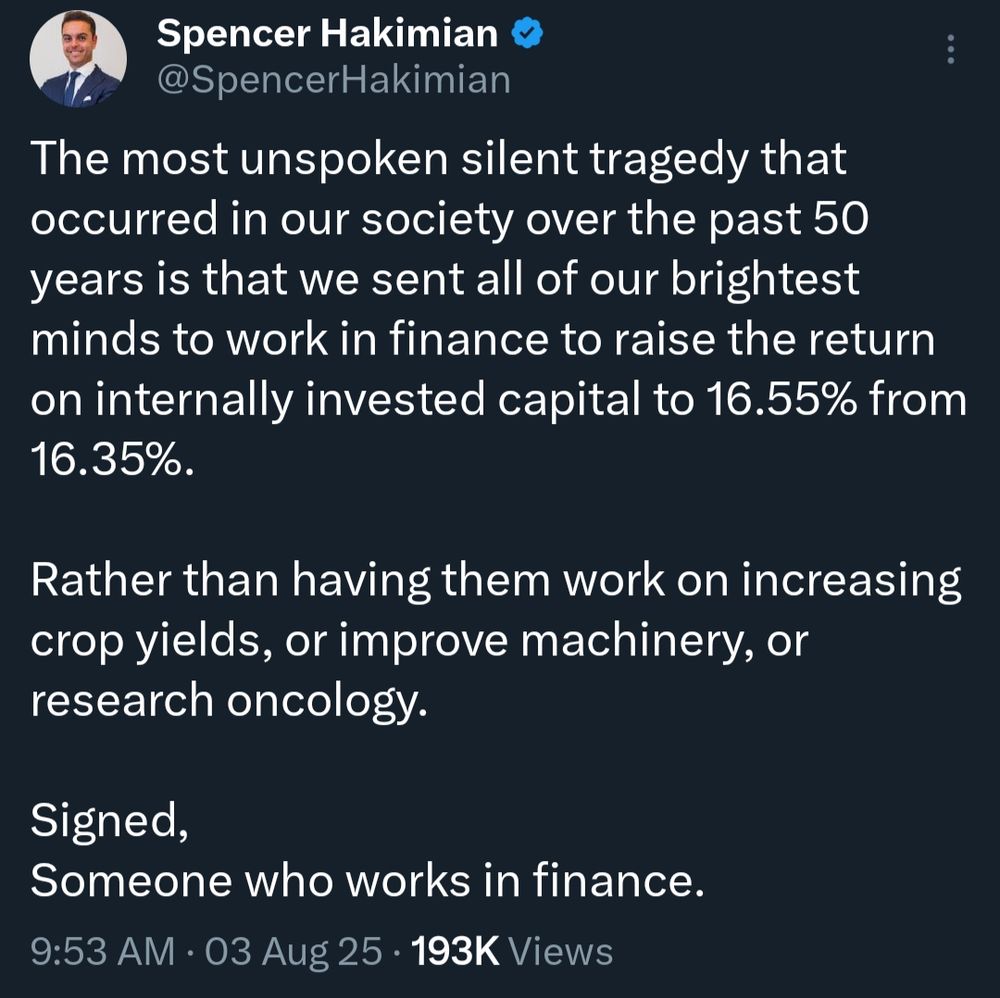Open the Spencer Hakimian display name link
Screen dimensions: 1000x998
[x=327, y=33]
